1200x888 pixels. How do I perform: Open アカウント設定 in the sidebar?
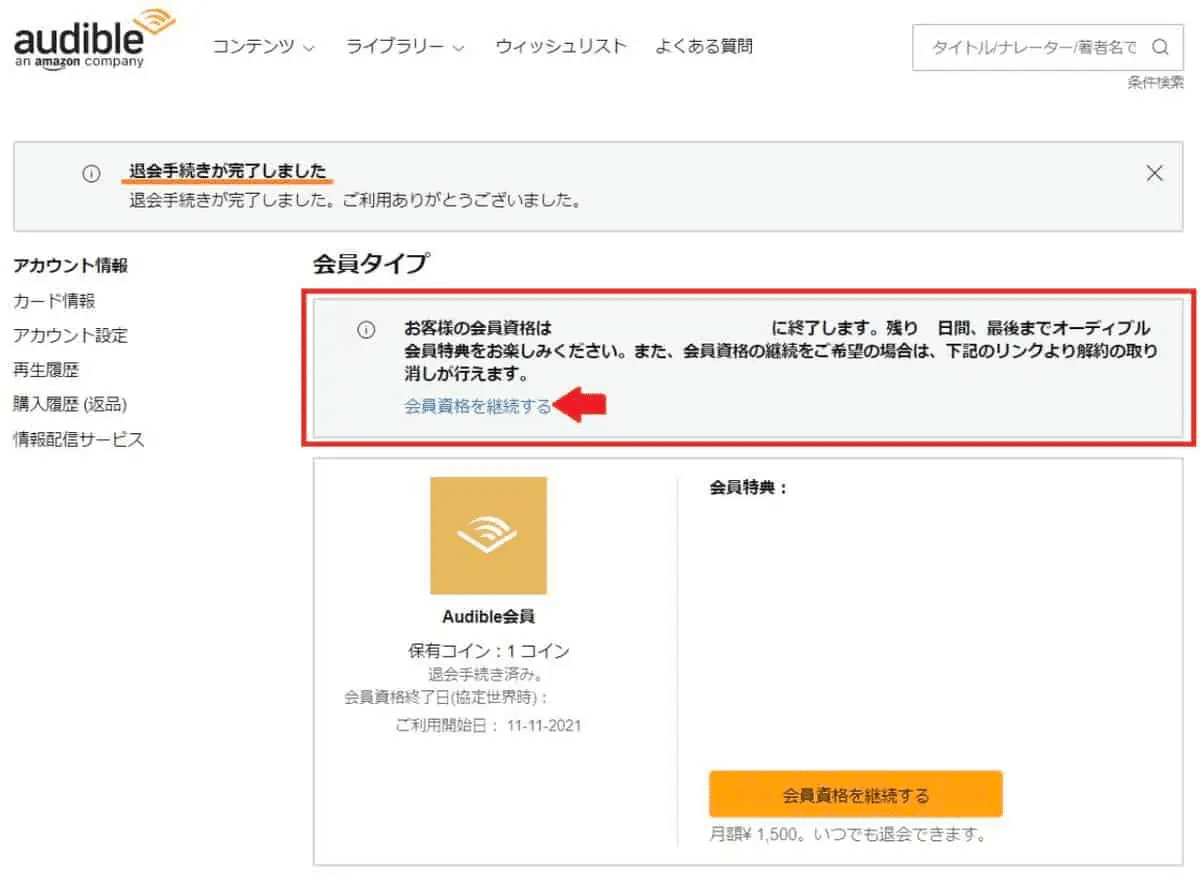[70, 335]
